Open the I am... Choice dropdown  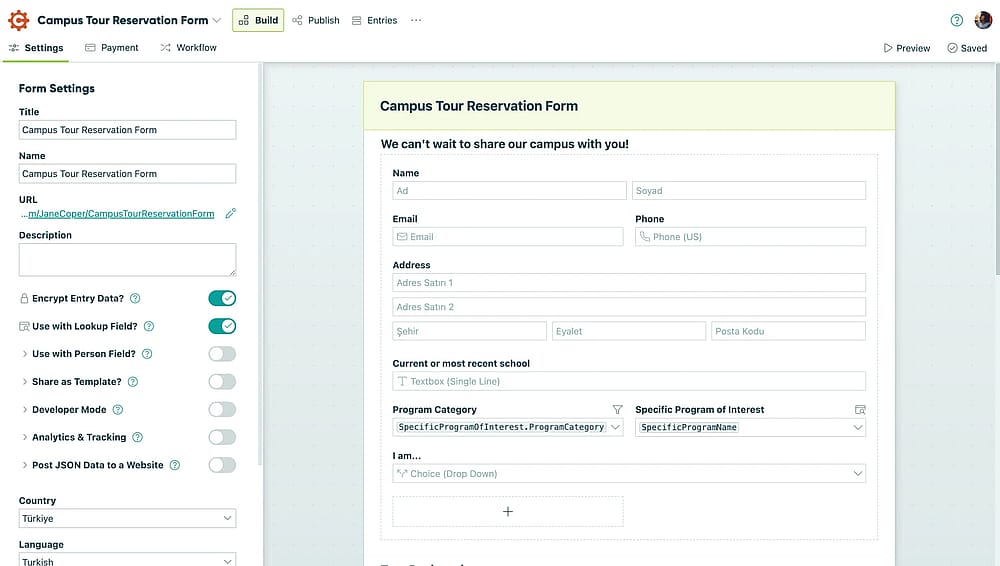tap(629, 473)
